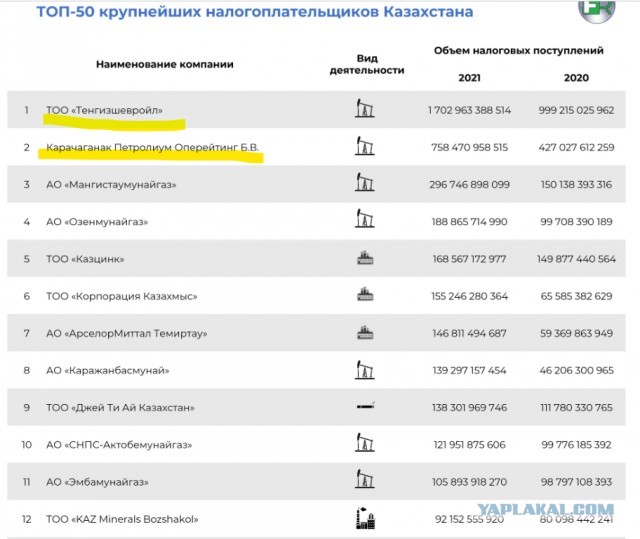Click the factory icon in the АрселорМиттал Темиртау row
640x539 pixels.
(x=365, y=333)
